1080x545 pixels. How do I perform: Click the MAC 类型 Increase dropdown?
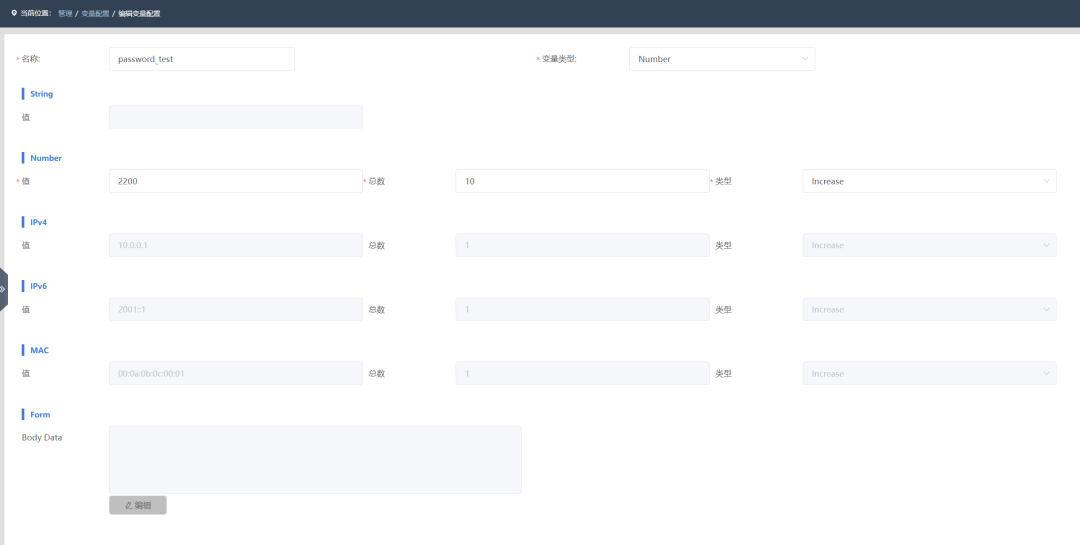click(x=928, y=373)
